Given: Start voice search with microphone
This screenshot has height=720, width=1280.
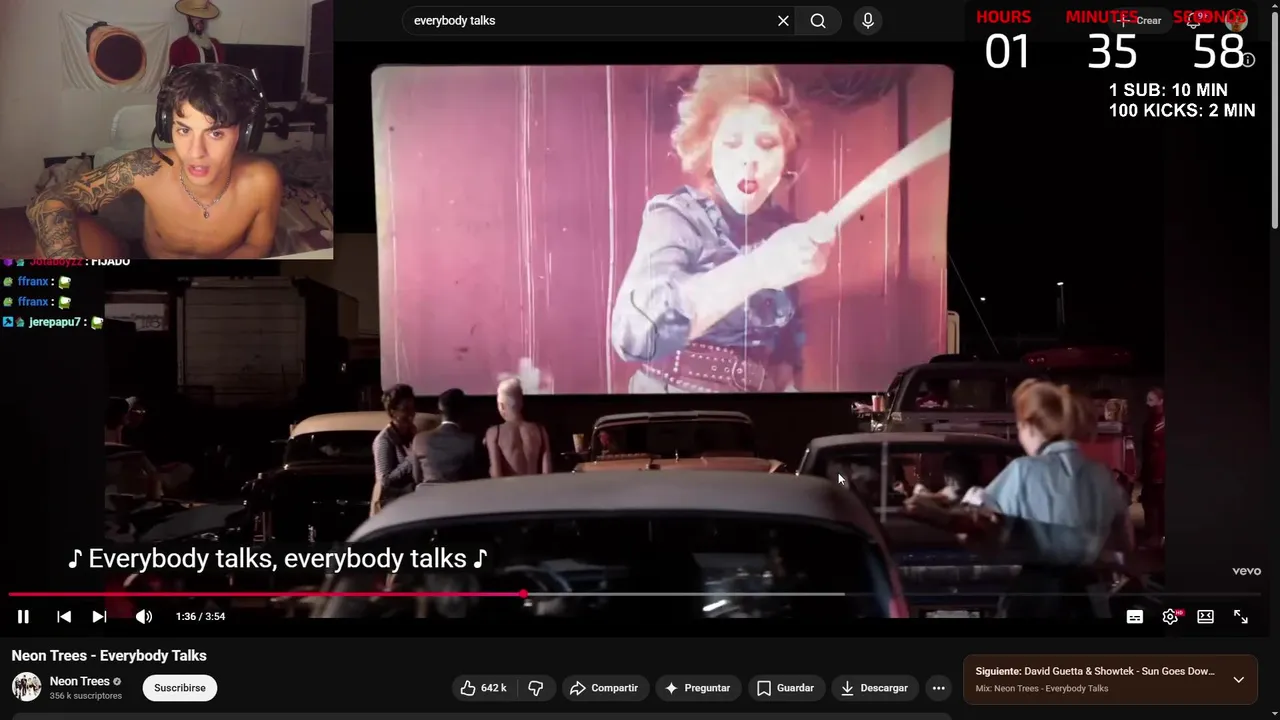Looking at the screenshot, I should 867,21.
